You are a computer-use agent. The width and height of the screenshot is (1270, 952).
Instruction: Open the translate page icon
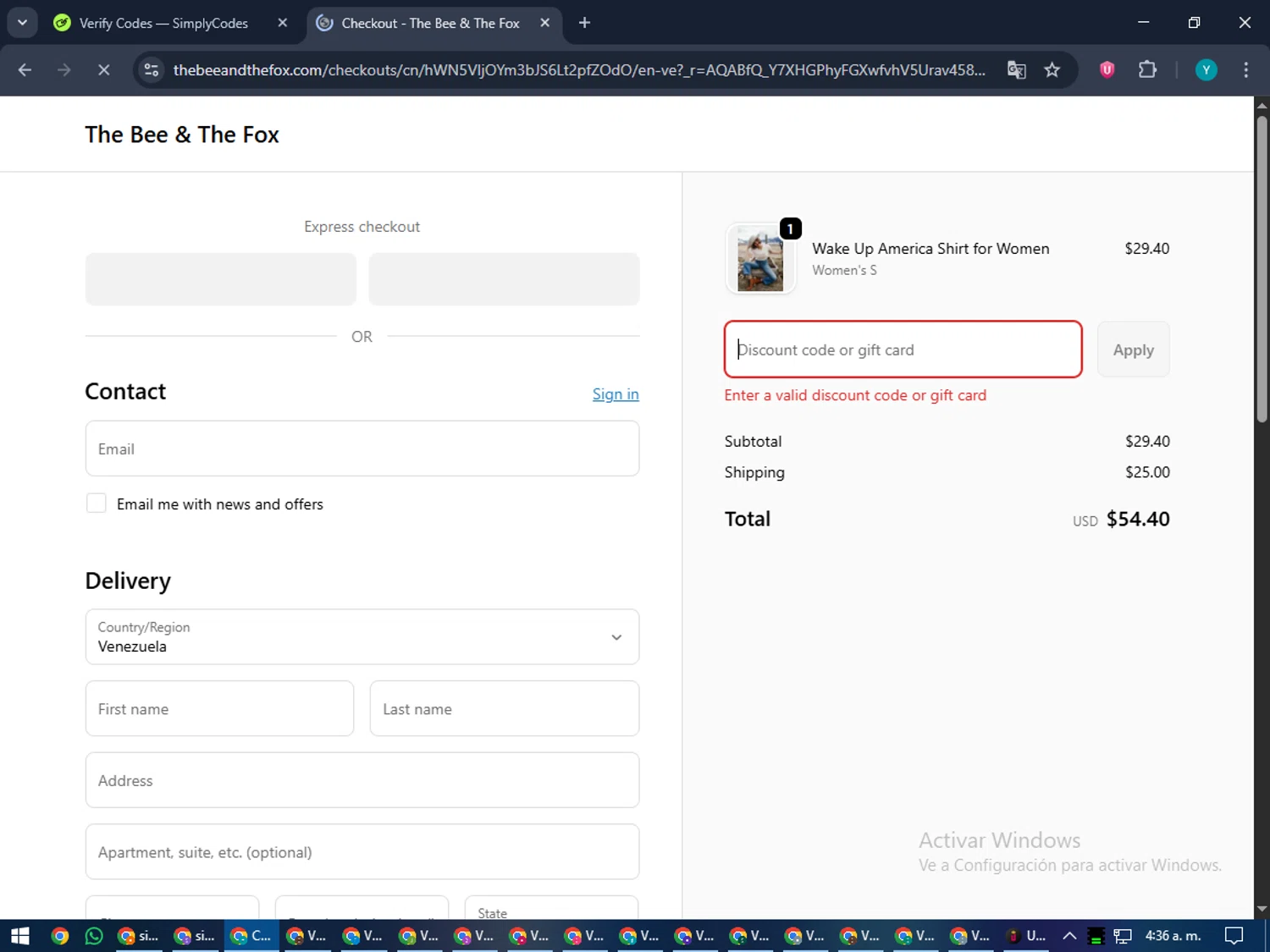[x=1016, y=70]
